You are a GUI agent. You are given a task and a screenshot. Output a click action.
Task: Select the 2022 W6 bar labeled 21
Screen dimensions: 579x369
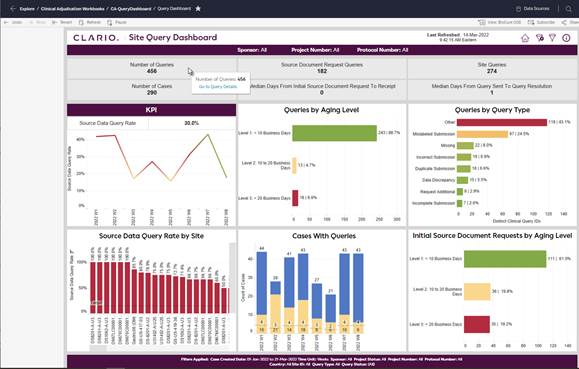click(x=330, y=314)
